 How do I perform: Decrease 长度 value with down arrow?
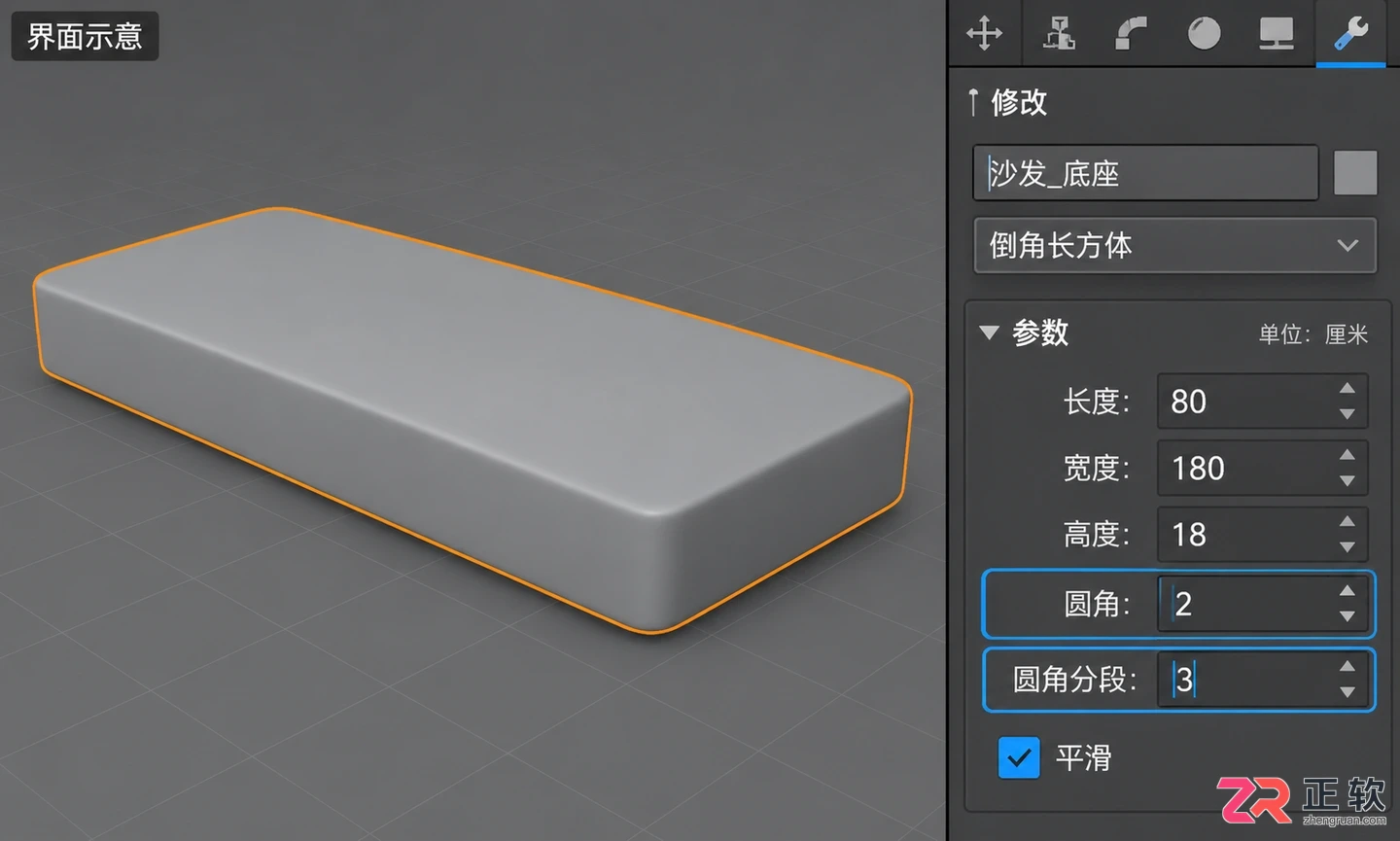[x=1347, y=414]
